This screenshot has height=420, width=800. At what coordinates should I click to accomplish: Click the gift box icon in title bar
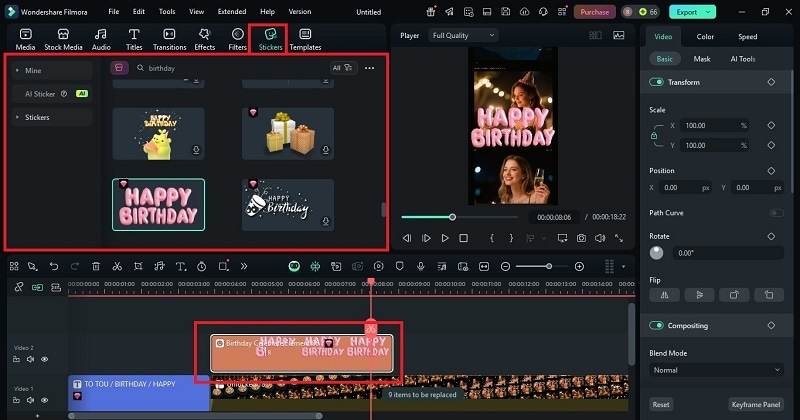coord(431,12)
